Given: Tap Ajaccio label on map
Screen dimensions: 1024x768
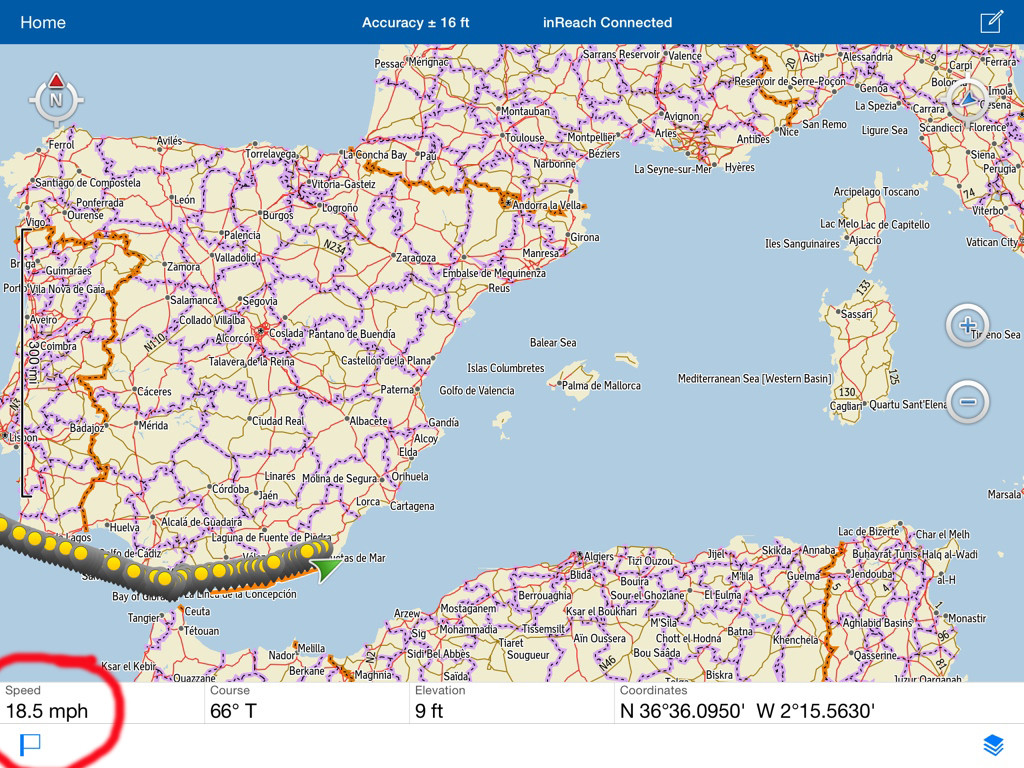Looking at the screenshot, I should pyautogui.click(x=865, y=240).
